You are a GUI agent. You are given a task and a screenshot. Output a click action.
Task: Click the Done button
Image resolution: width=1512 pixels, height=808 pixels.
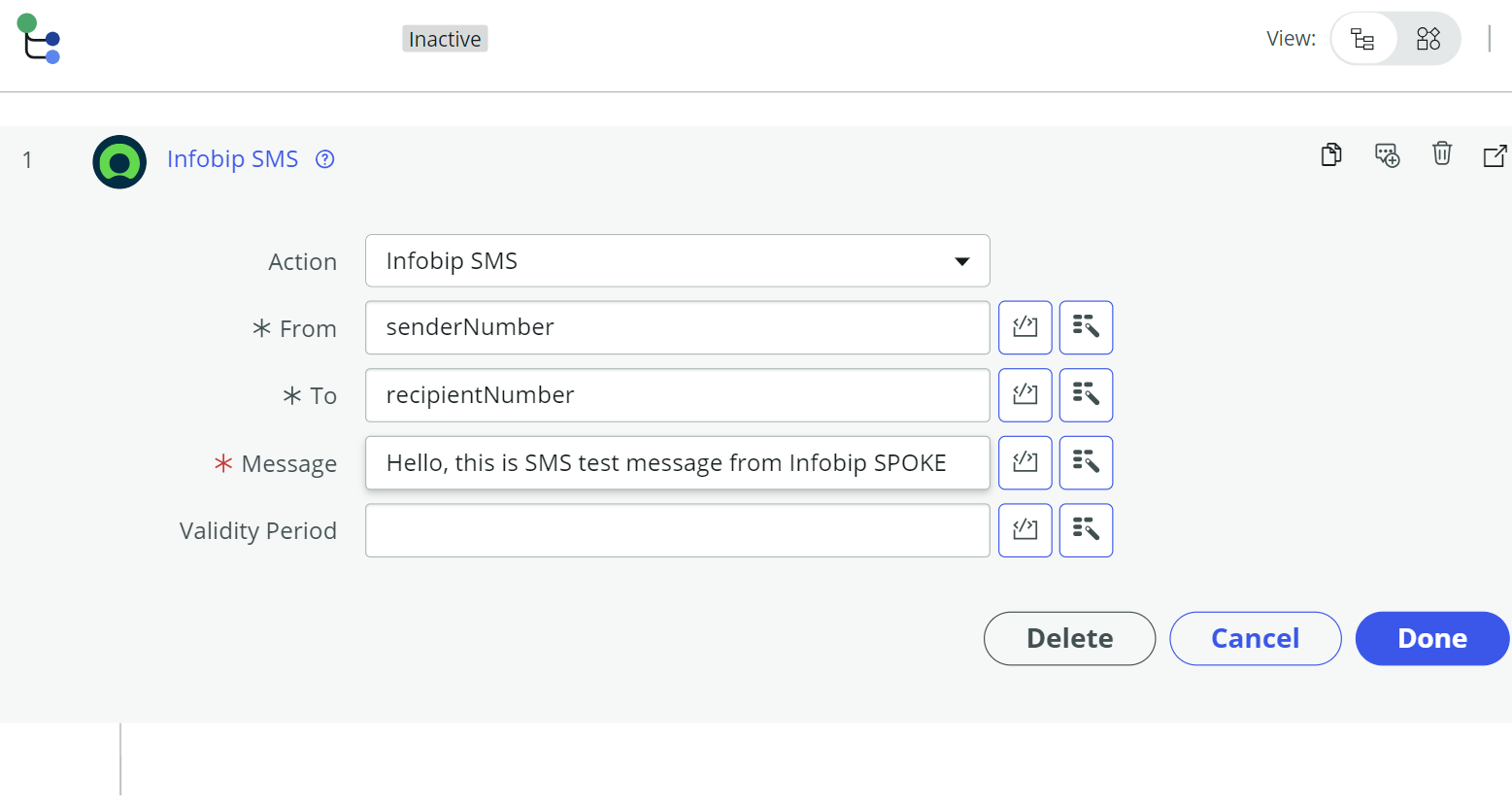pyautogui.click(x=1432, y=638)
